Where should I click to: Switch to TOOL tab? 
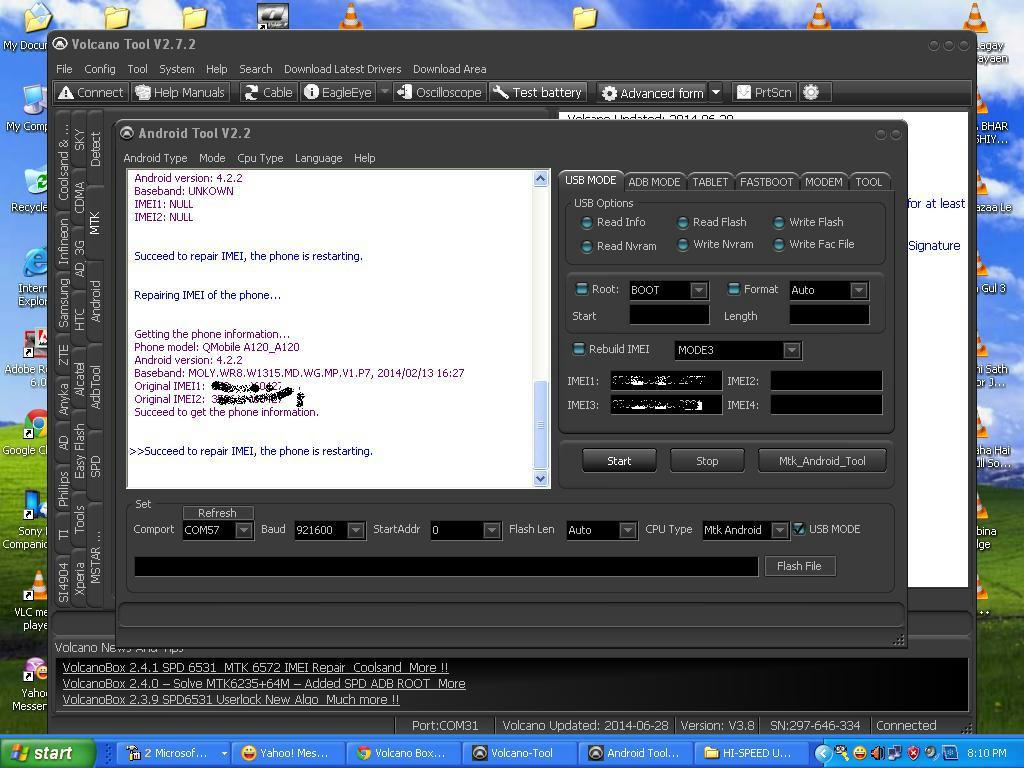(869, 182)
